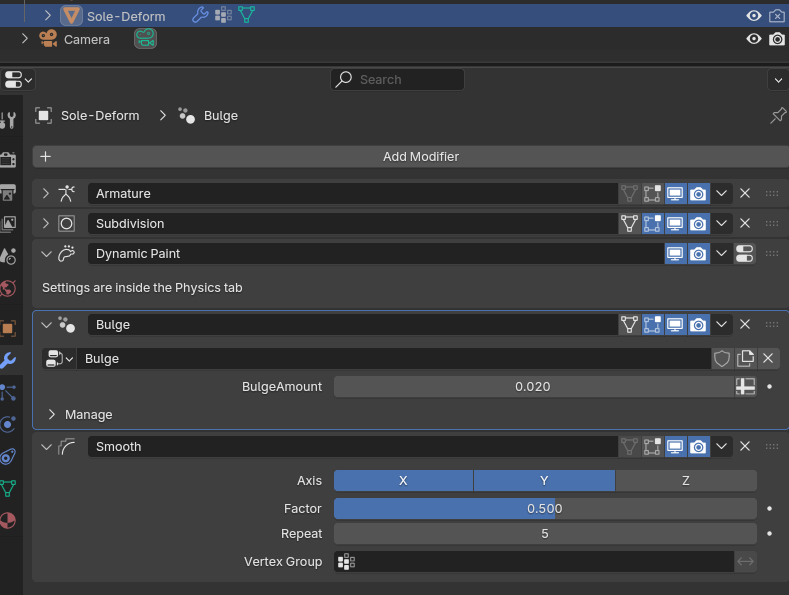The image size is (789, 595).
Task: Expand the Armature modifier panel
Action: click(46, 194)
